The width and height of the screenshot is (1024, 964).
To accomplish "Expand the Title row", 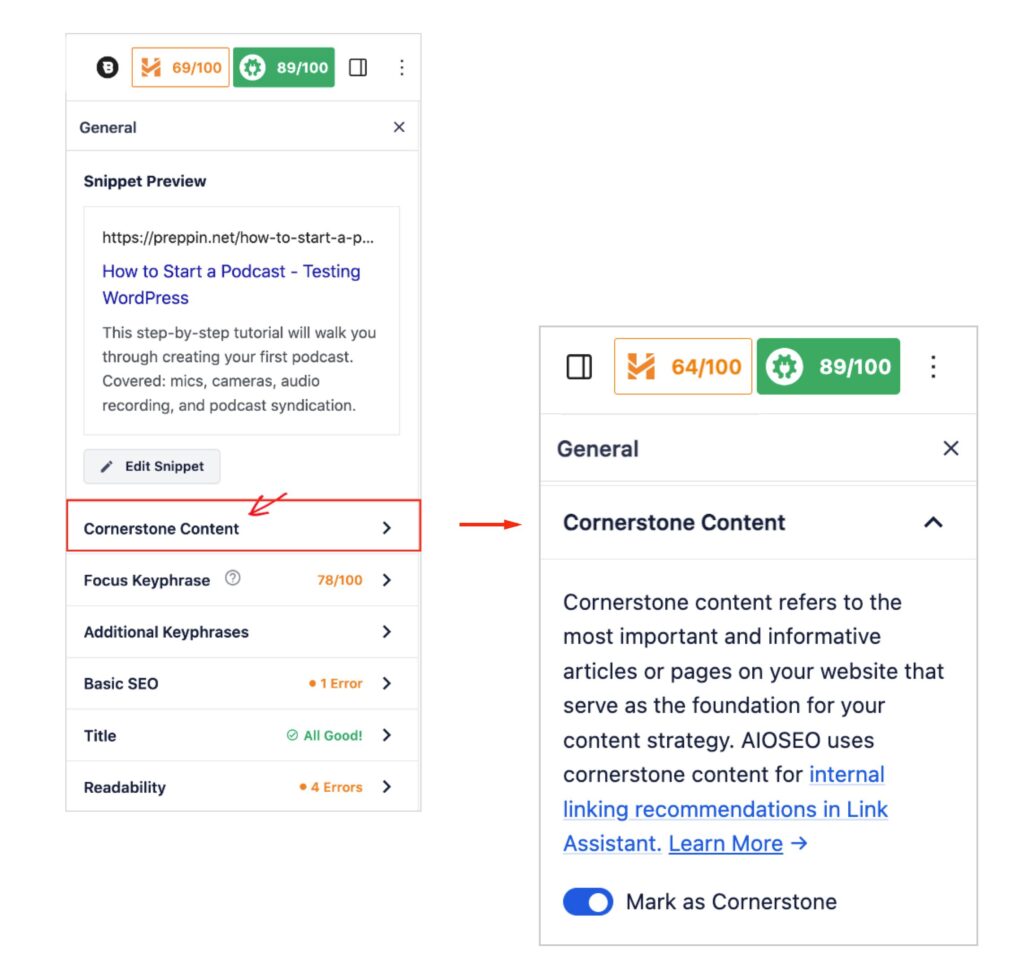I will 243,735.
